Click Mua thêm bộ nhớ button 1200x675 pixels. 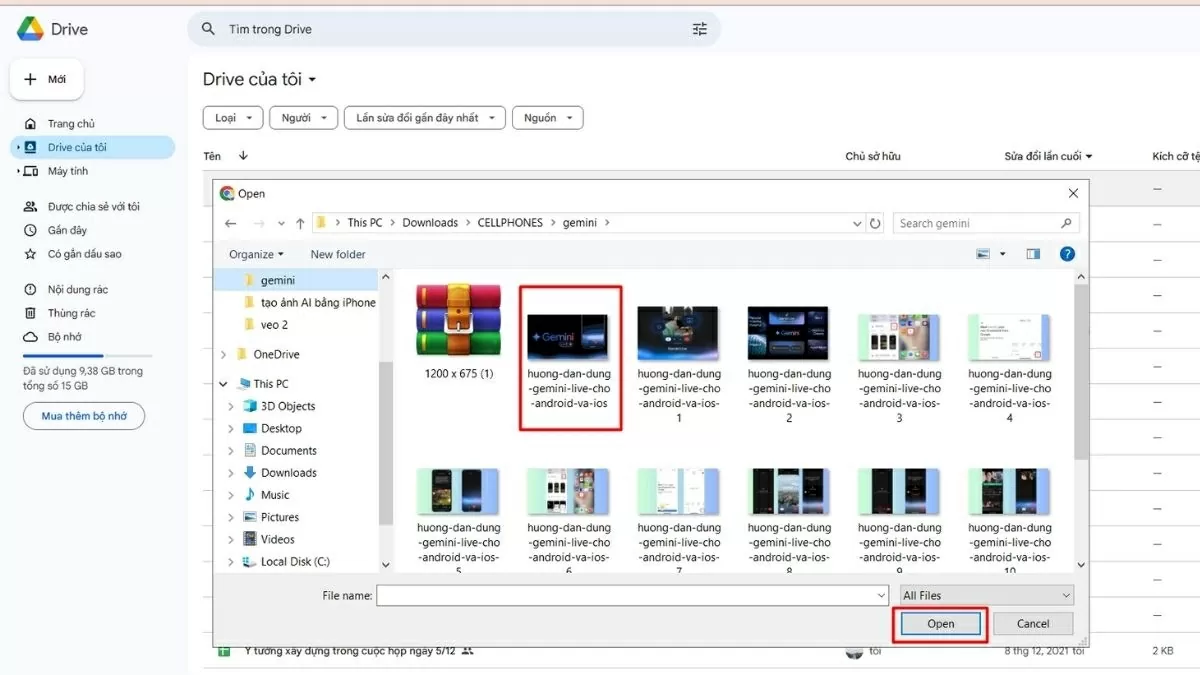click(x=83, y=415)
